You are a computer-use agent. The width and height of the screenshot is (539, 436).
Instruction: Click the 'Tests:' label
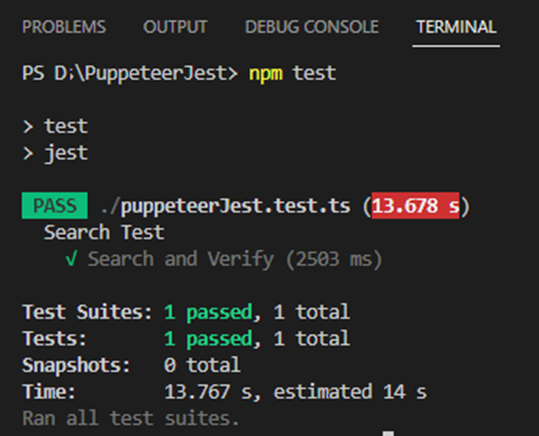tap(54, 339)
